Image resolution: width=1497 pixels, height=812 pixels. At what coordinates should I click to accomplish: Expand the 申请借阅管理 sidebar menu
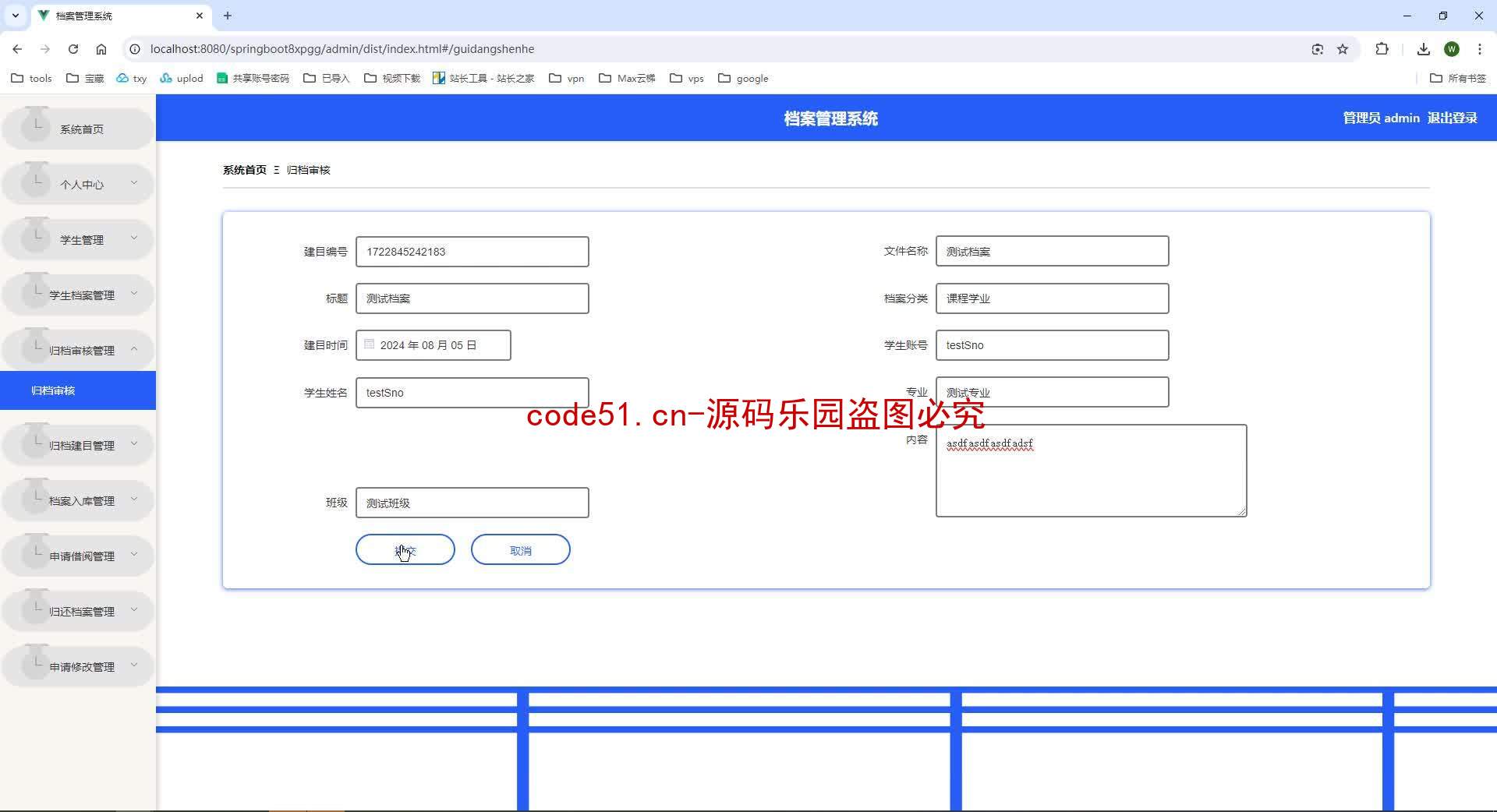click(78, 556)
